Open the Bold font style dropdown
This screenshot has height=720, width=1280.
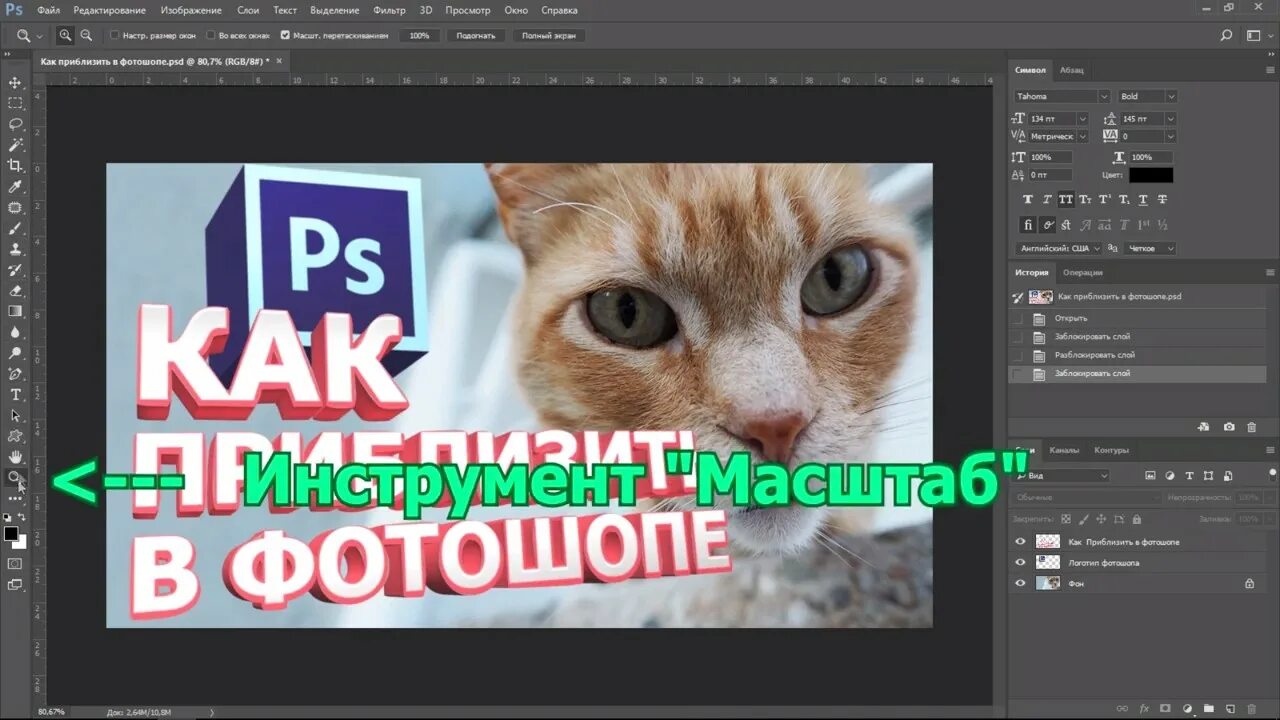[x=1171, y=96]
